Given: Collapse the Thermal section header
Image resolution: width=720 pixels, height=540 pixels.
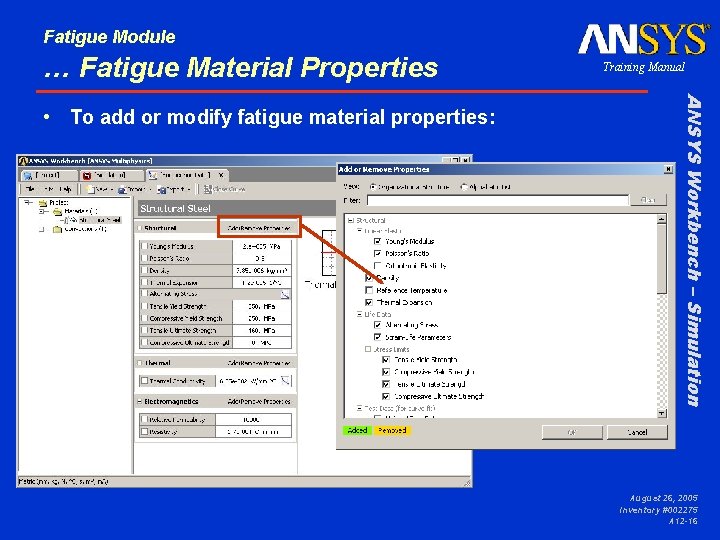Looking at the screenshot, I should 140,363.
